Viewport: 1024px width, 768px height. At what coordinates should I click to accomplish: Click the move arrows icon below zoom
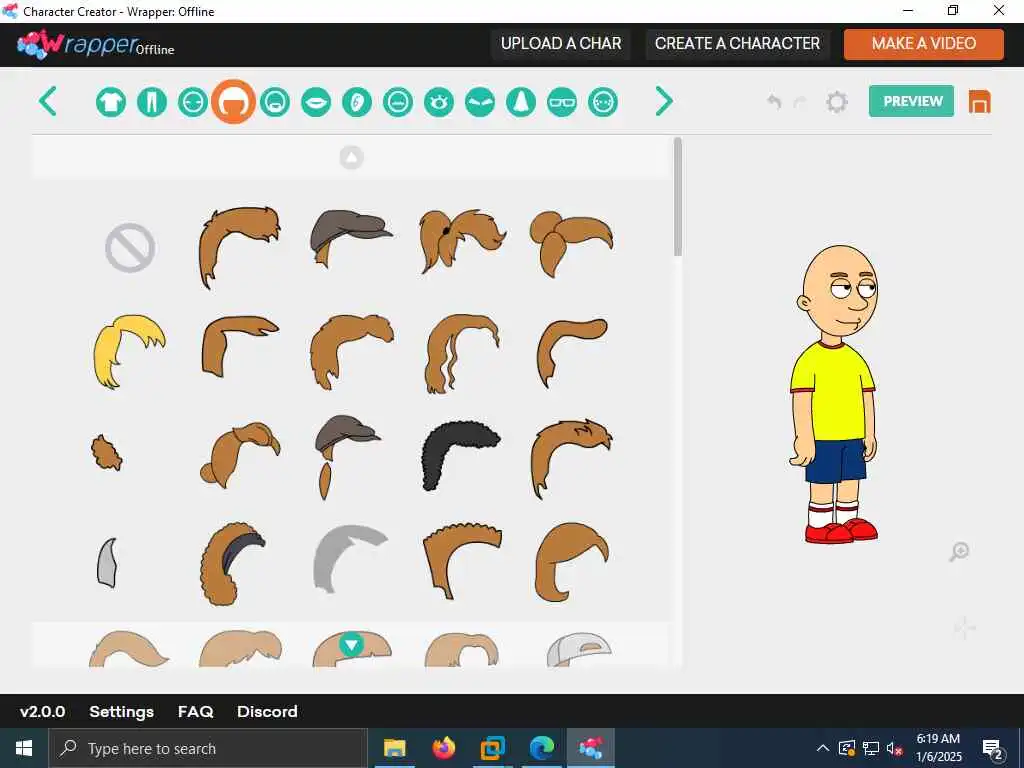pyautogui.click(x=964, y=628)
